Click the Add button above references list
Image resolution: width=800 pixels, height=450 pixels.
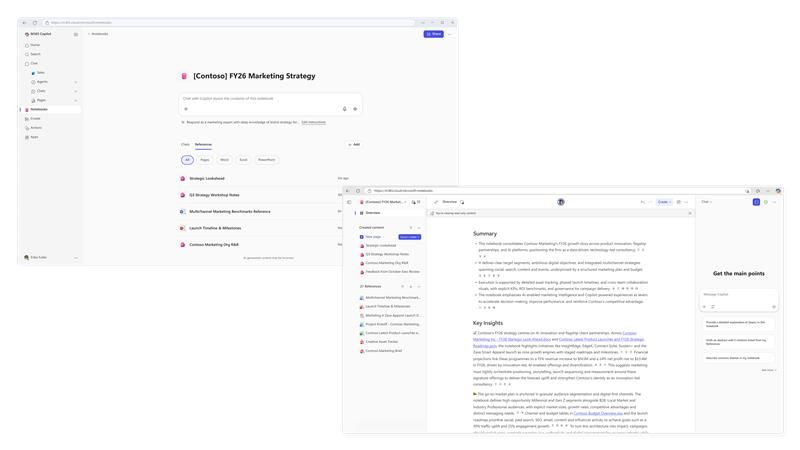(354, 144)
